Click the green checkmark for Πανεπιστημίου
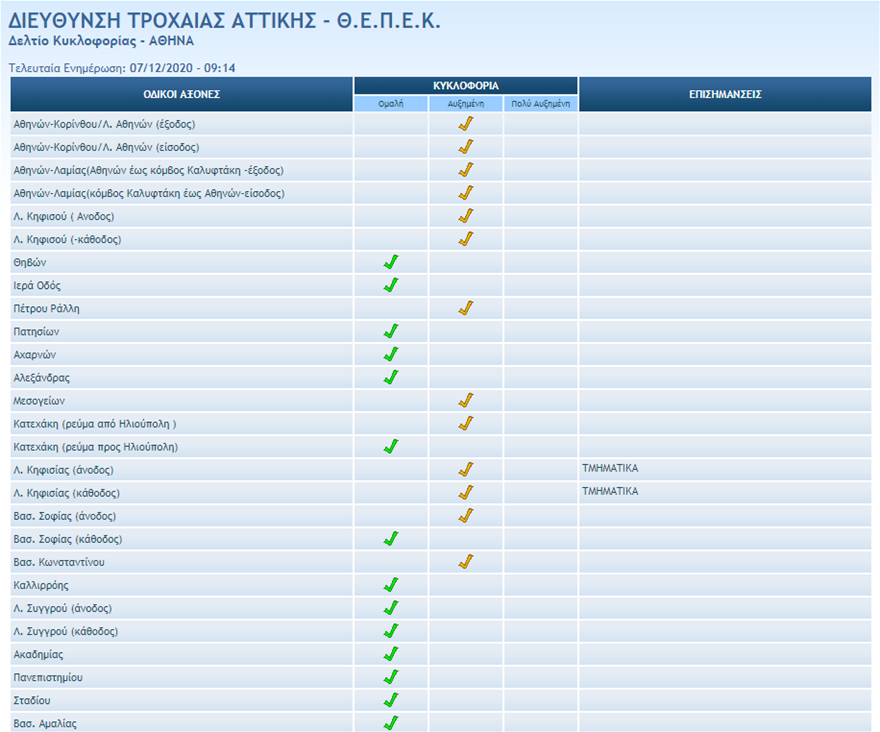Screen dimensions: 880x732 point(391,677)
